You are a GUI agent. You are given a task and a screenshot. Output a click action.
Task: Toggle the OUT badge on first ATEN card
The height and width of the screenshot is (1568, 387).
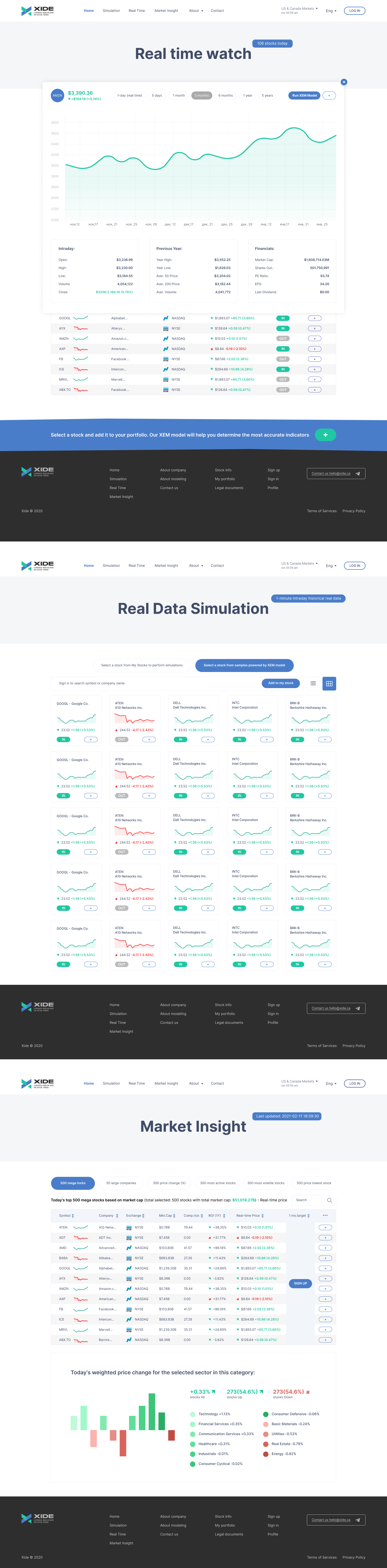click(122, 739)
